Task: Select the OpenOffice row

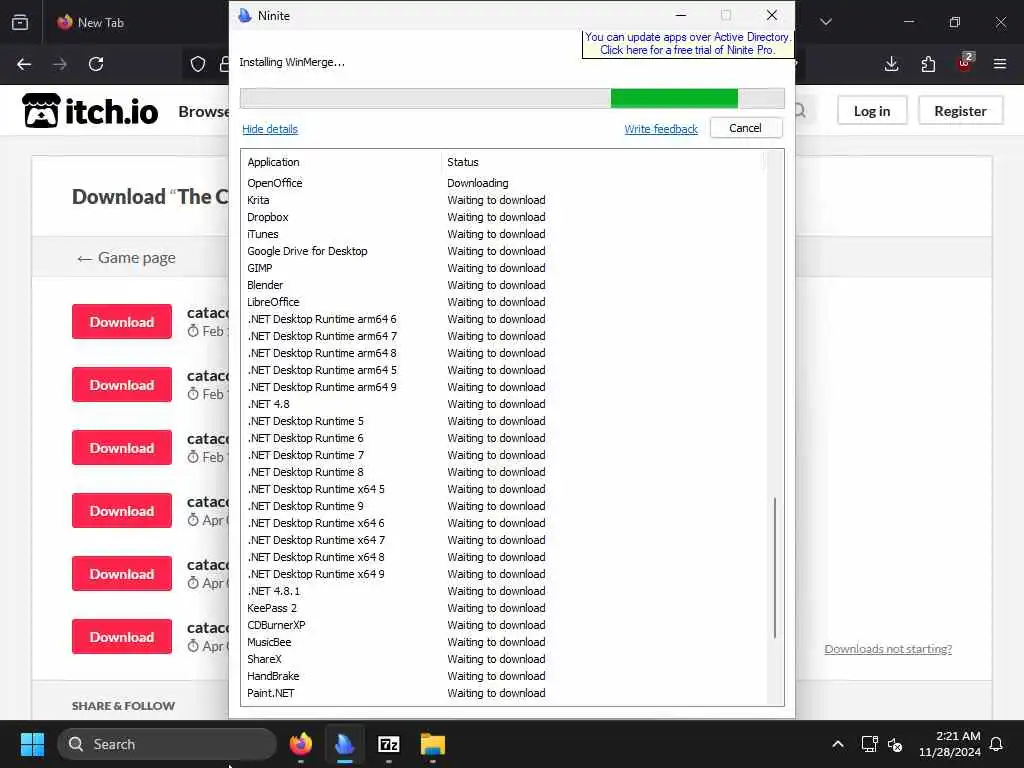Action: pyautogui.click(x=503, y=183)
